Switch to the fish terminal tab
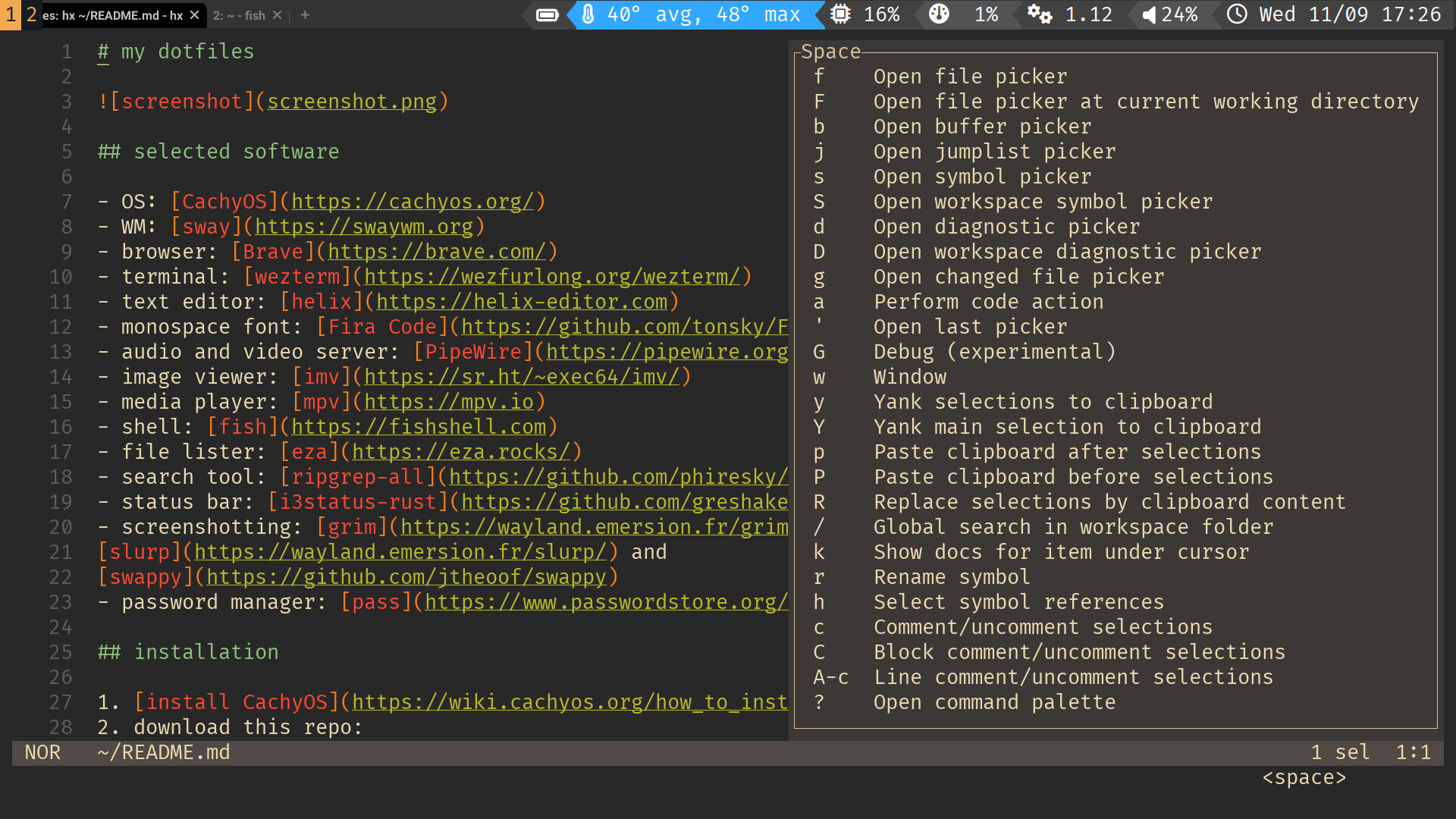The image size is (1456, 819). [239, 15]
